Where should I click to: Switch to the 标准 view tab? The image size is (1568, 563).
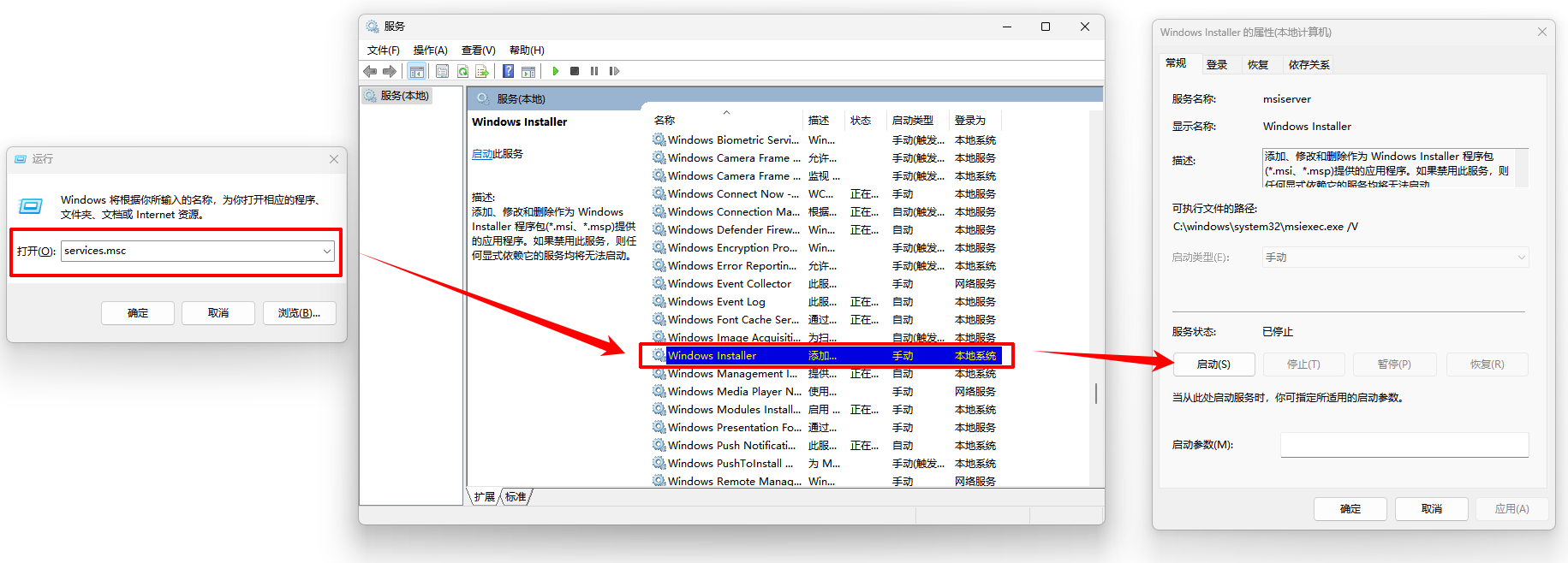(x=516, y=497)
